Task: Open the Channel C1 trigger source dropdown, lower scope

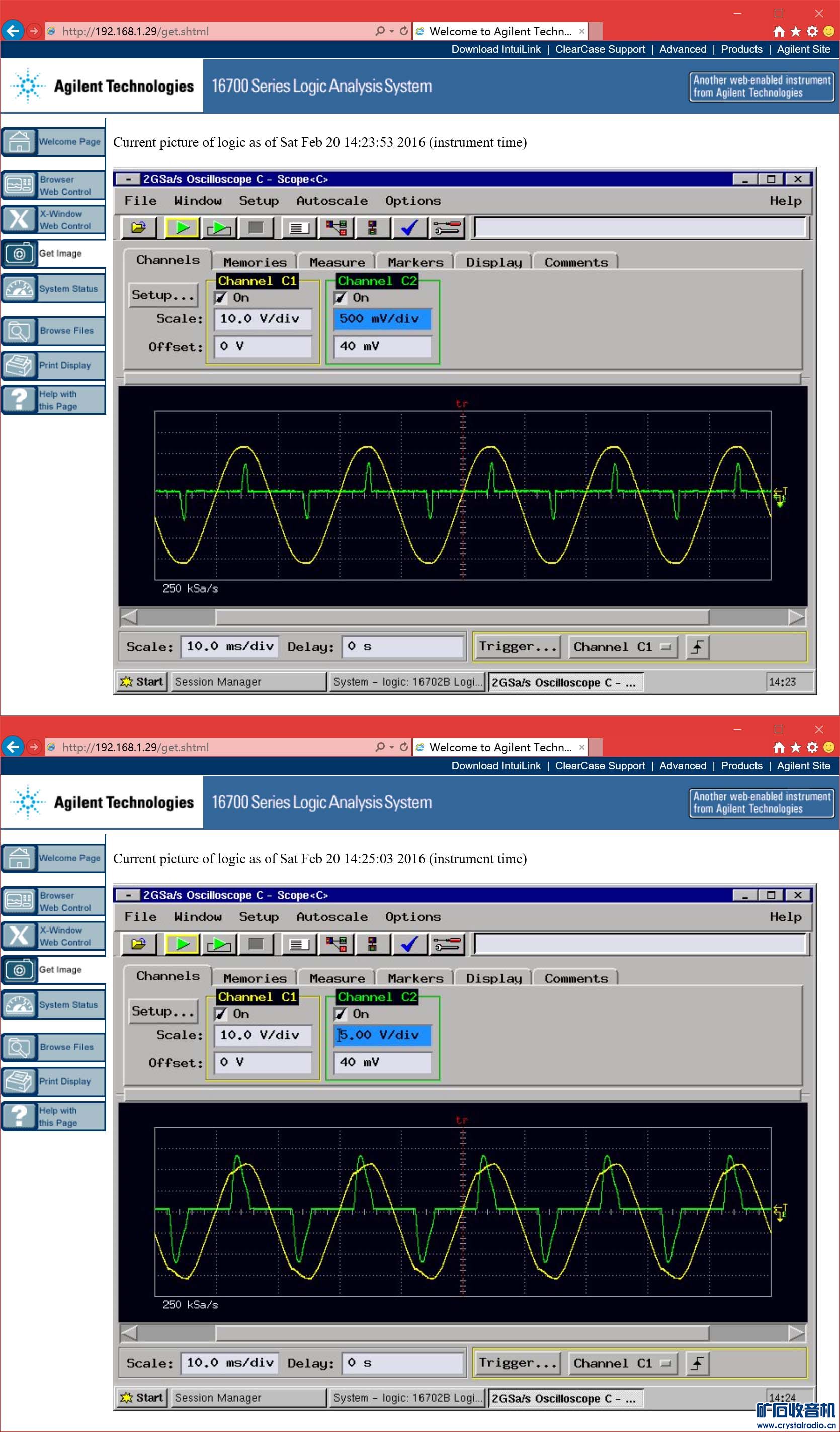Action: [623, 1363]
